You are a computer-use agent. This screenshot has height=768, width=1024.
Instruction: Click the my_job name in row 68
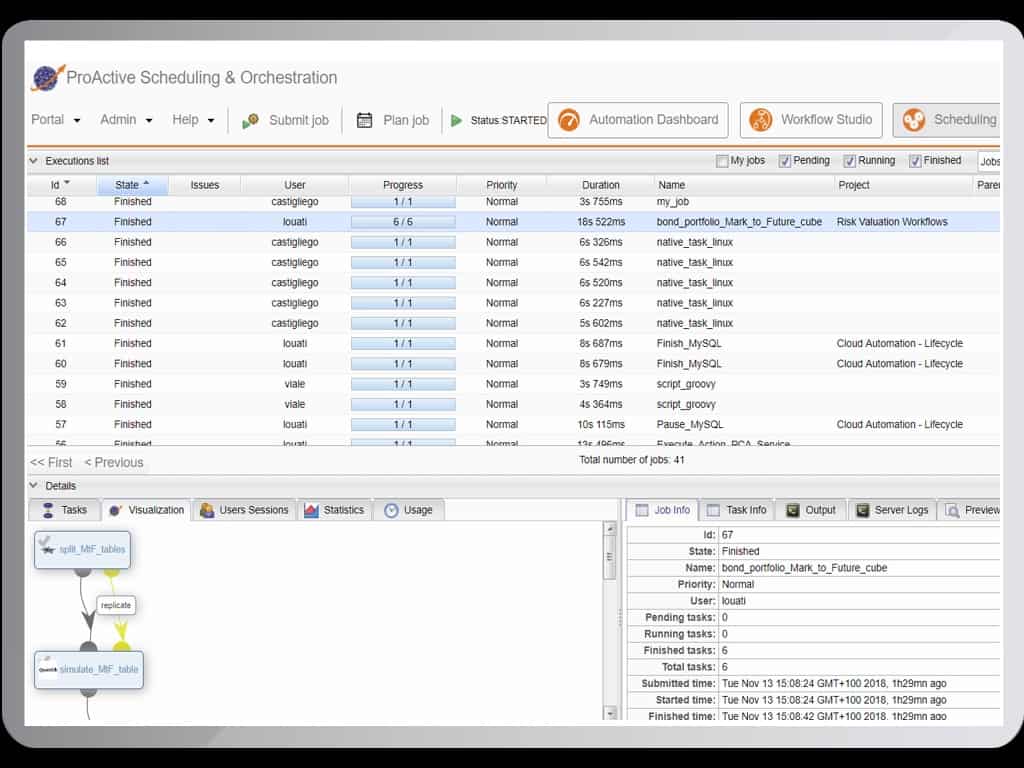tap(673, 202)
